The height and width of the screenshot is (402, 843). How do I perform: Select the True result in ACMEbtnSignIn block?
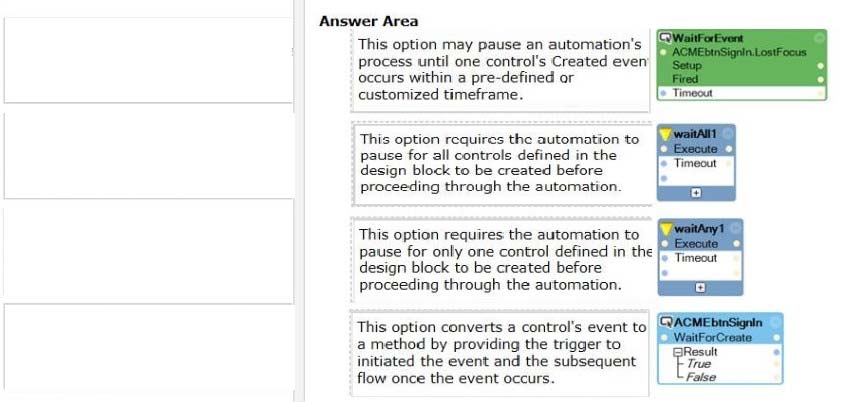click(x=698, y=364)
